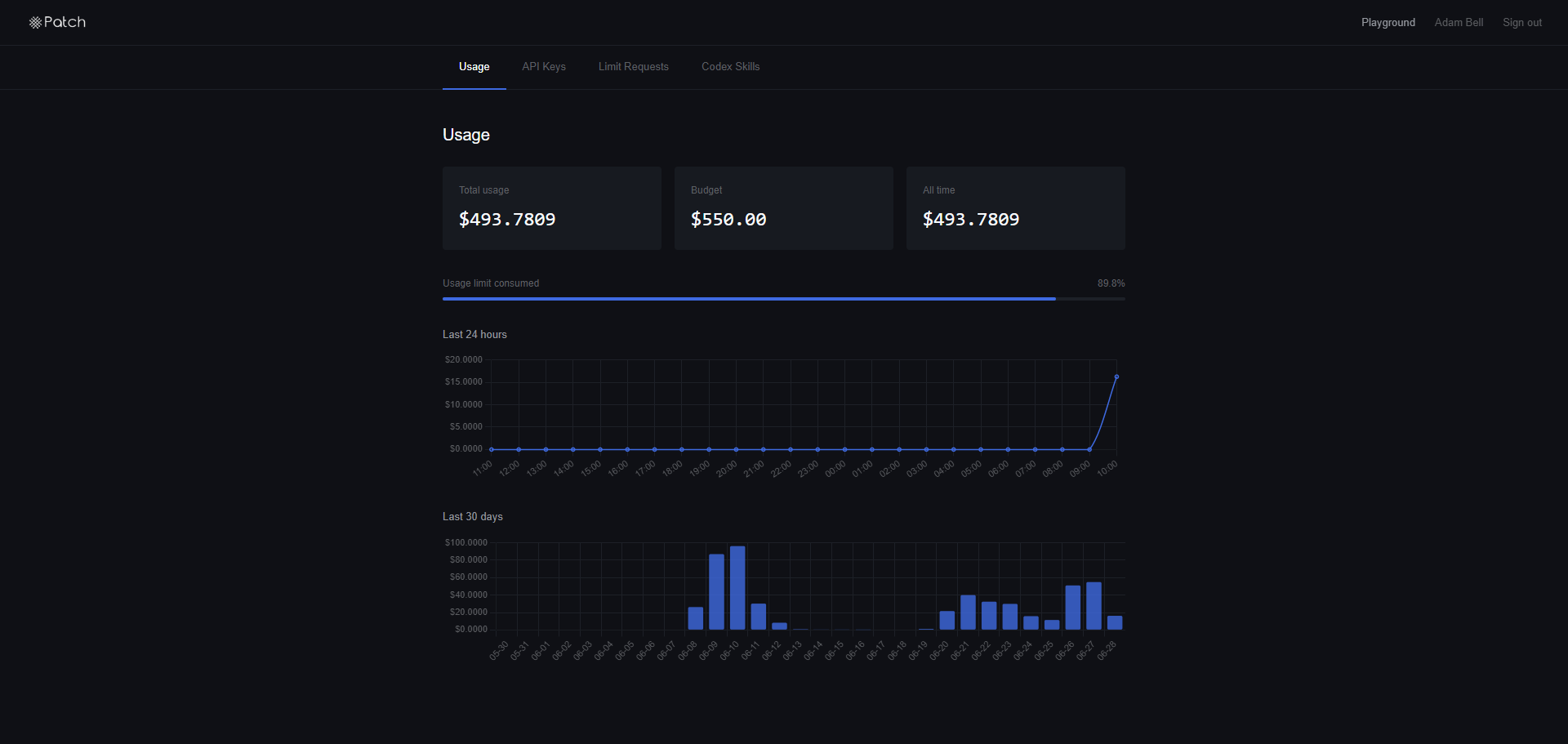This screenshot has width=1568, height=744.
Task: Click the 06-26 bar in the 30-day chart
Action: click(1073, 608)
